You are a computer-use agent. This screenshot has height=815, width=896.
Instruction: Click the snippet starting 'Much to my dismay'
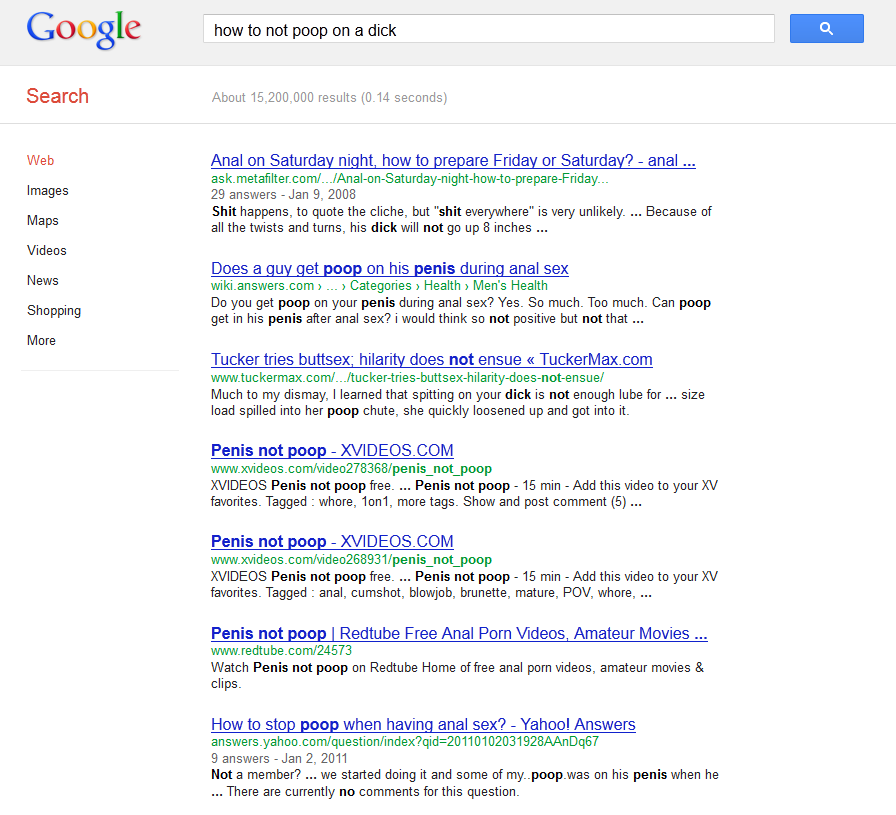[x=458, y=403]
